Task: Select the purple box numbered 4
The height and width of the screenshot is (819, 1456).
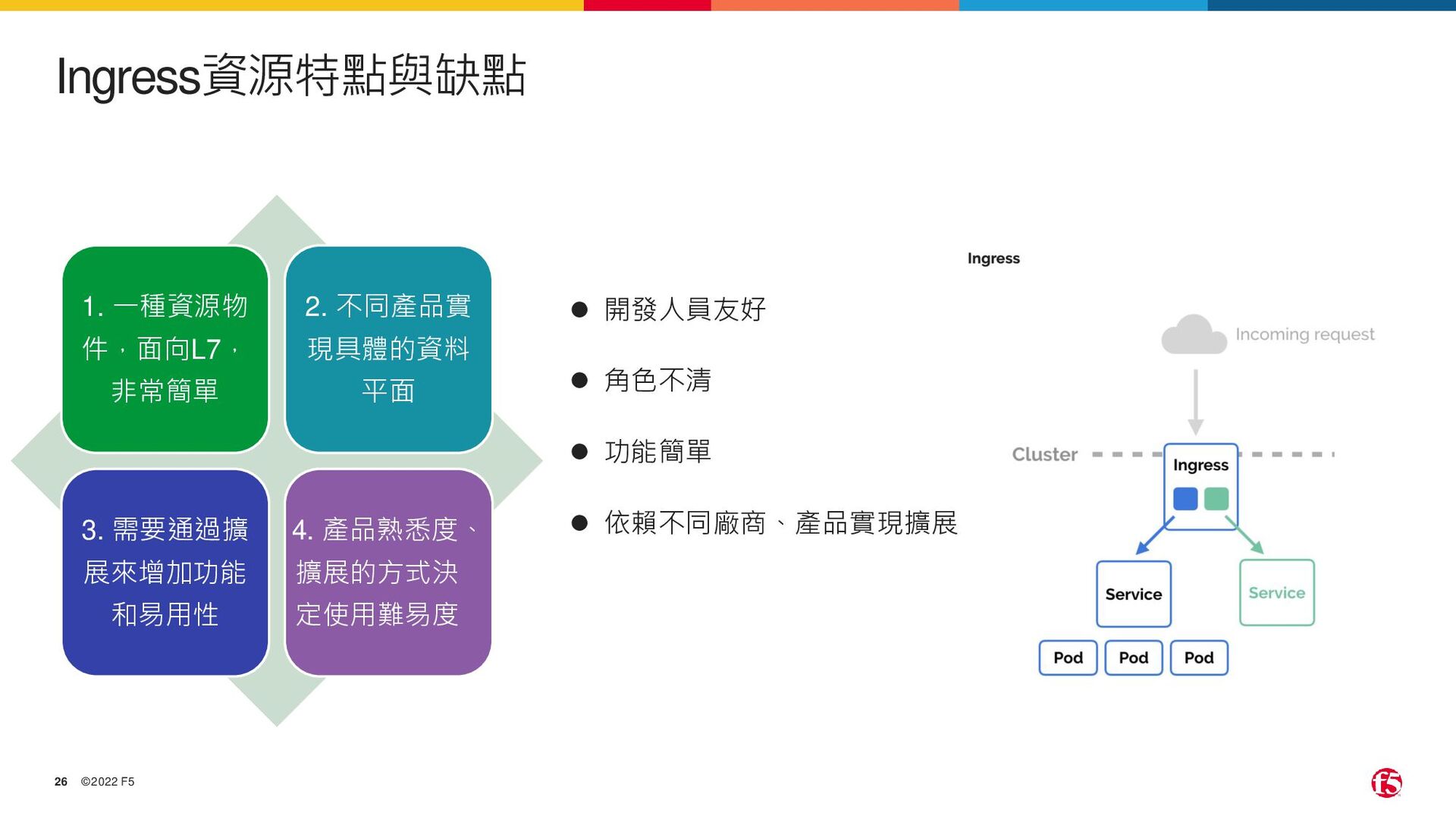Action: click(388, 572)
